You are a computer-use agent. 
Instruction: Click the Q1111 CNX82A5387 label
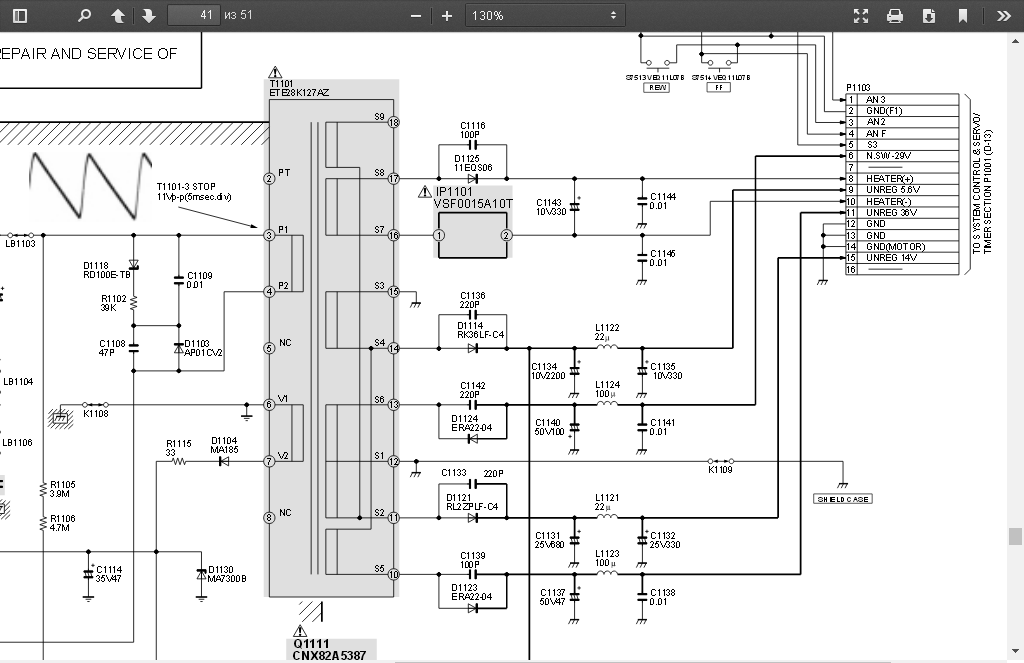pos(327,649)
